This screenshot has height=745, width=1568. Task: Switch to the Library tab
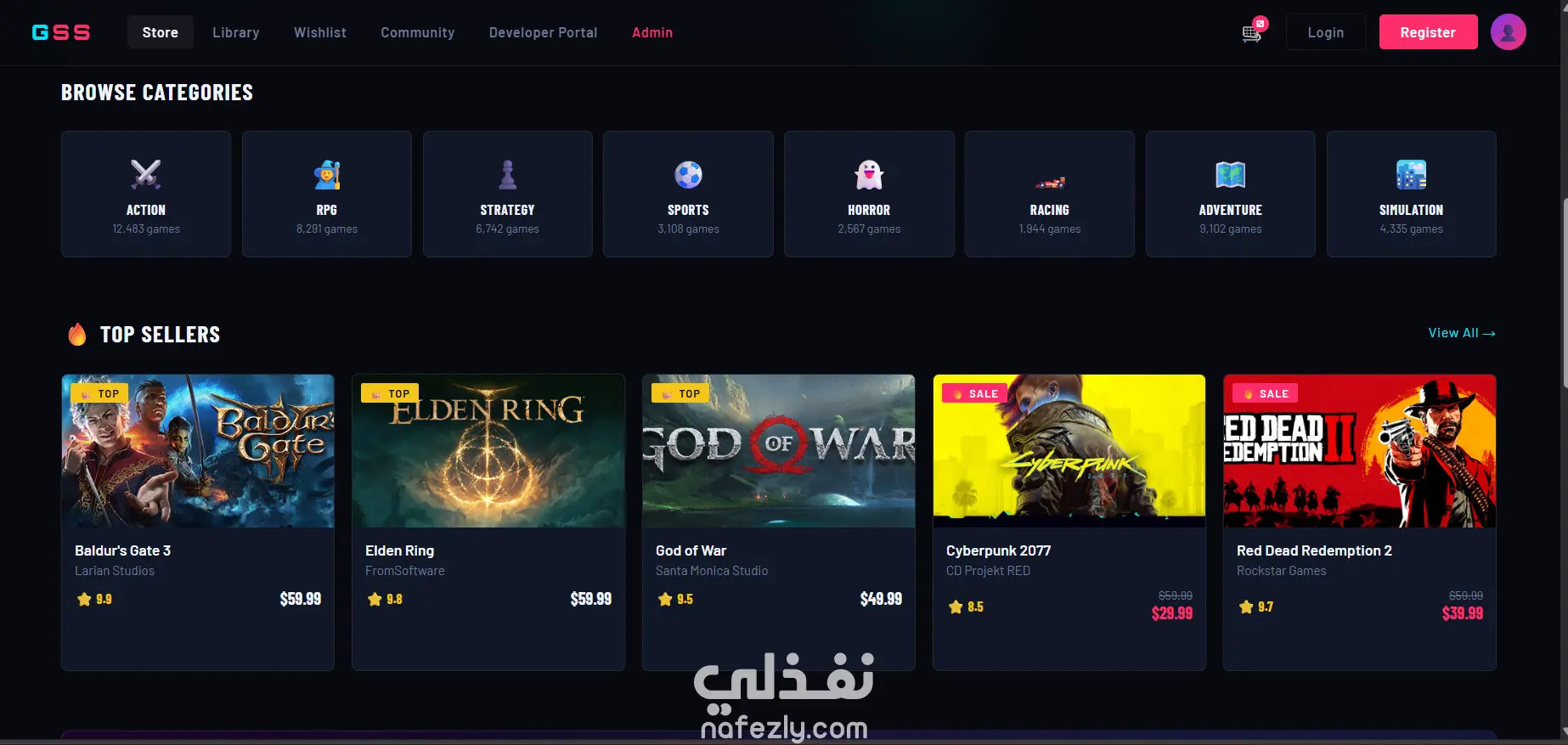tap(236, 32)
